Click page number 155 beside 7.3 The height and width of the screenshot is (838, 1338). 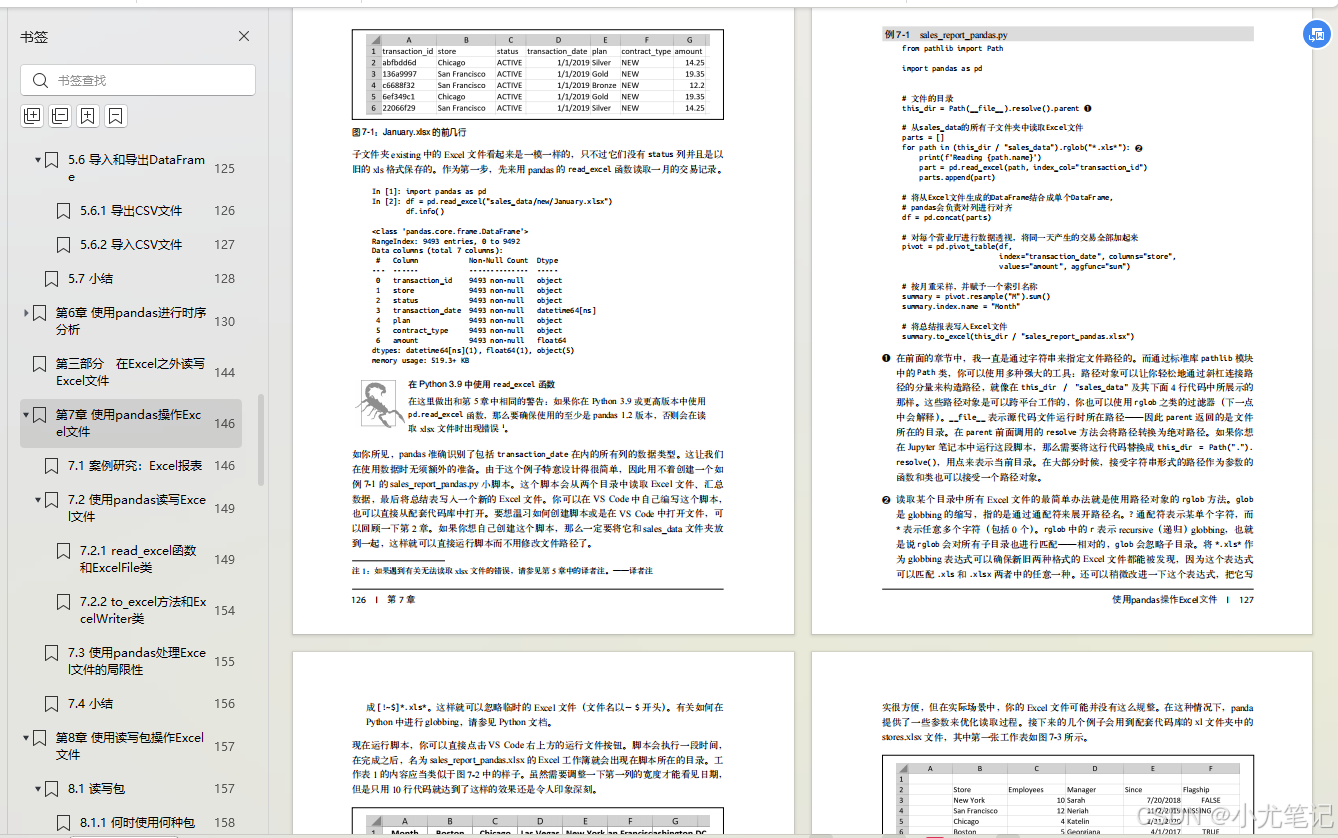[x=225, y=661]
